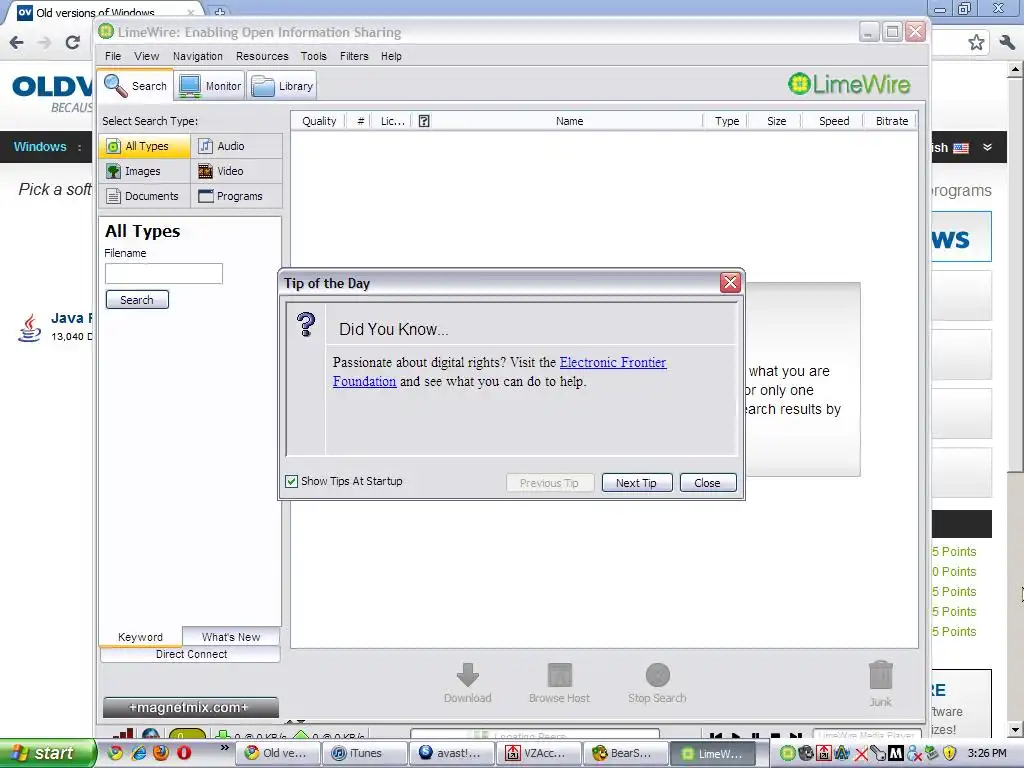Switch to the Keyword tab
The height and width of the screenshot is (768, 1024).
pyautogui.click(x=140, y=637)
